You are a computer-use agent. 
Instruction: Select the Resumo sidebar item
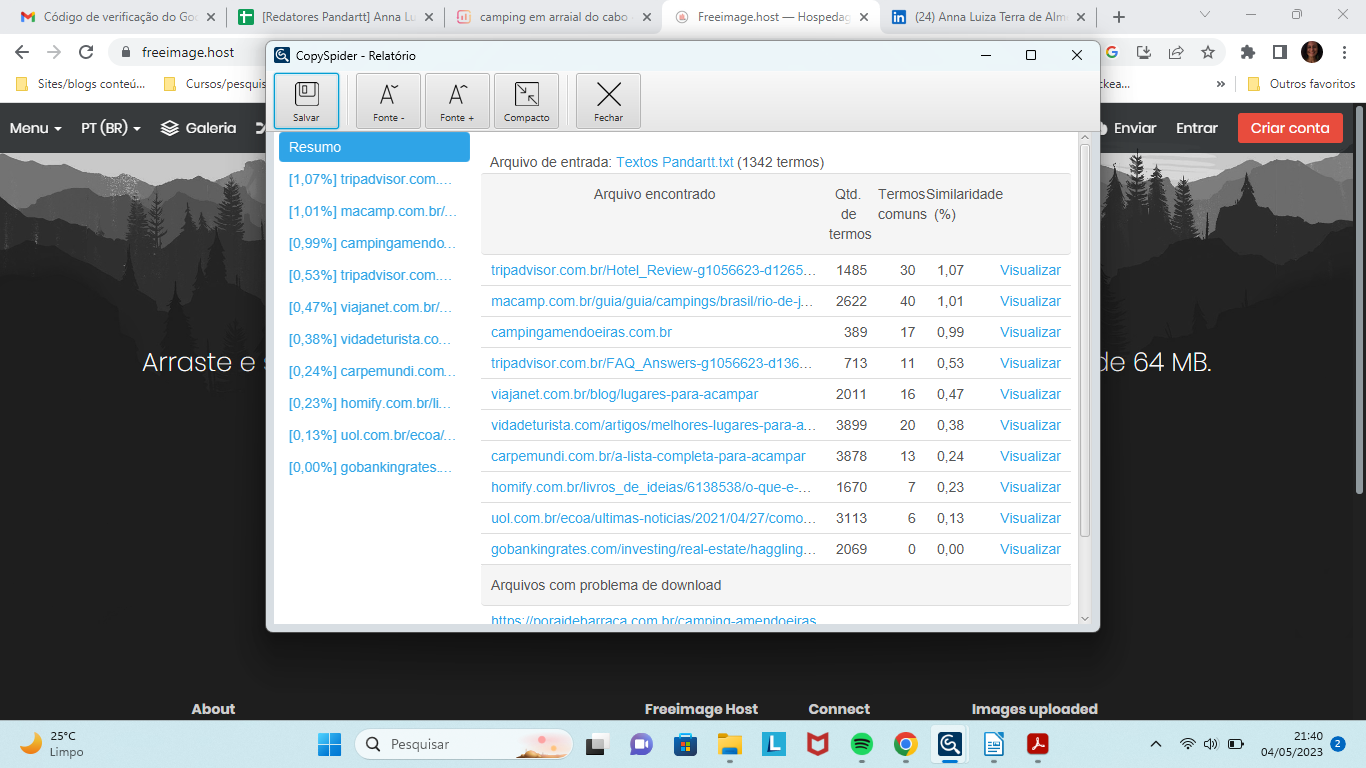coord(374,147)
